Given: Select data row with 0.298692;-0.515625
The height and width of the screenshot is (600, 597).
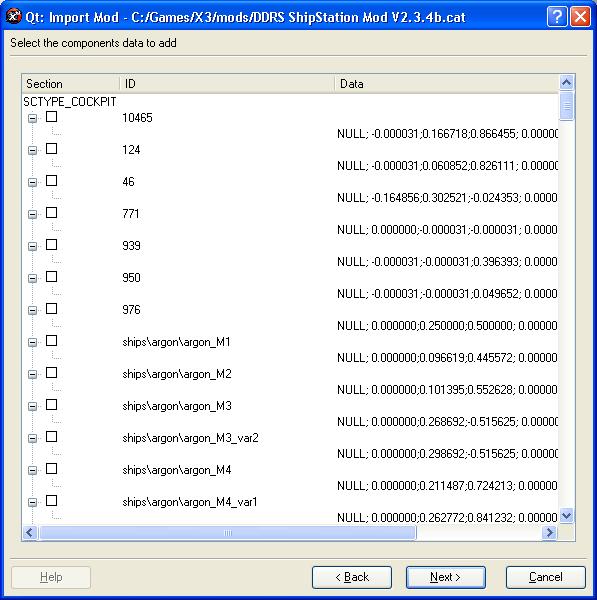Looking at the screenshot, I should pyautogui.click(x=447, y=454).
